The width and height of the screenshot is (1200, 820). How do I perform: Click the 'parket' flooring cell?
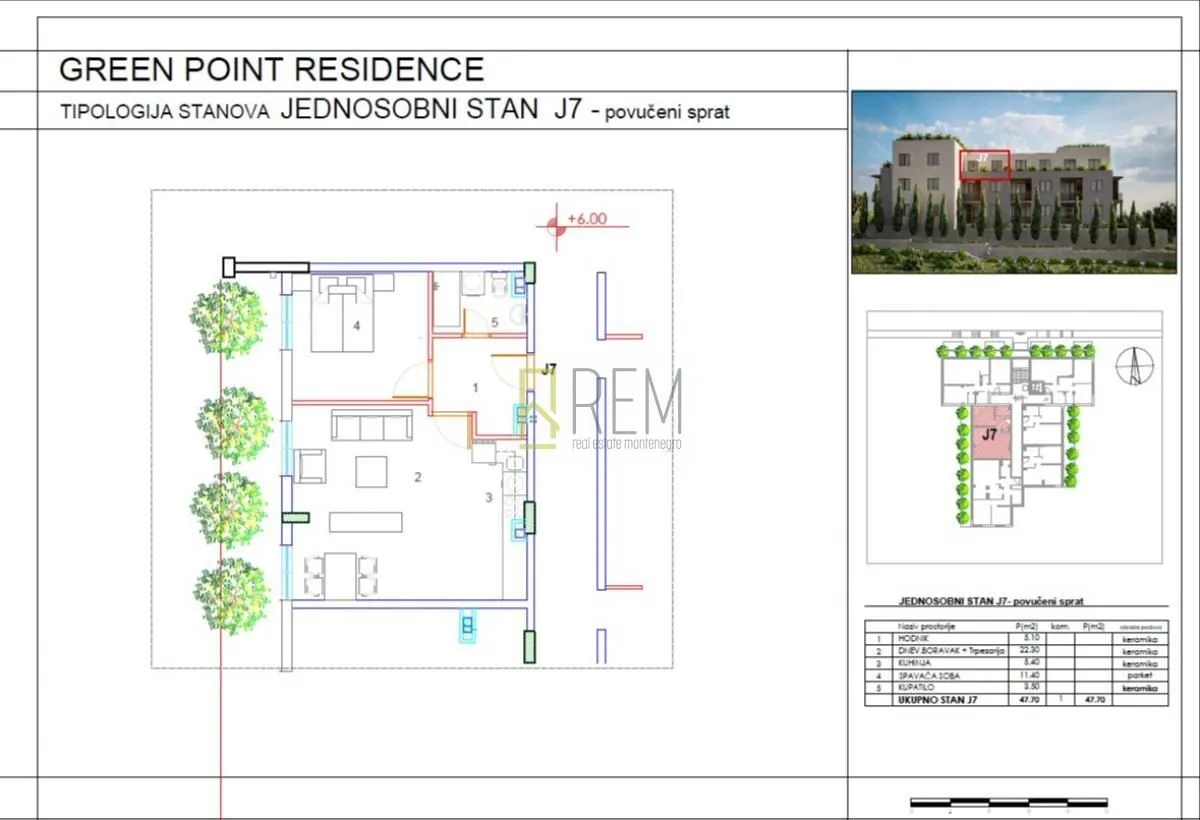(1140, 675)
